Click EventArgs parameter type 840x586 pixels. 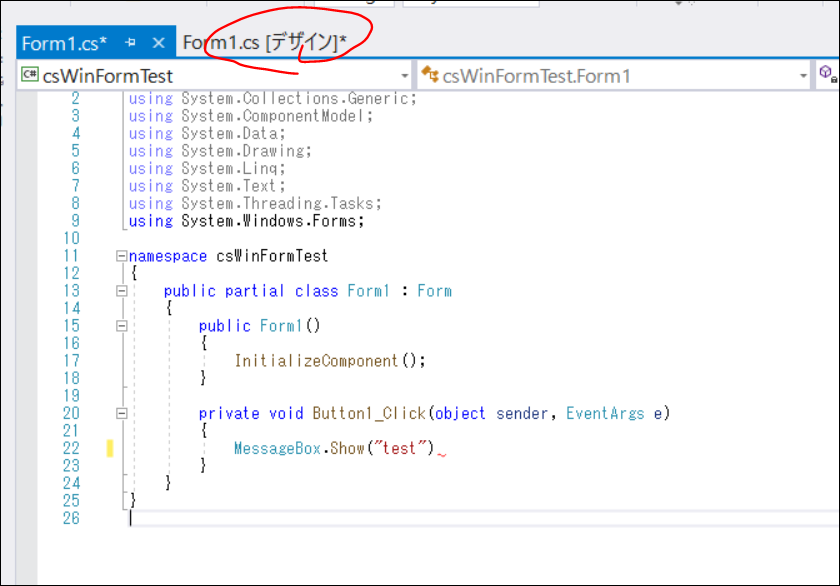click(605, 413)
